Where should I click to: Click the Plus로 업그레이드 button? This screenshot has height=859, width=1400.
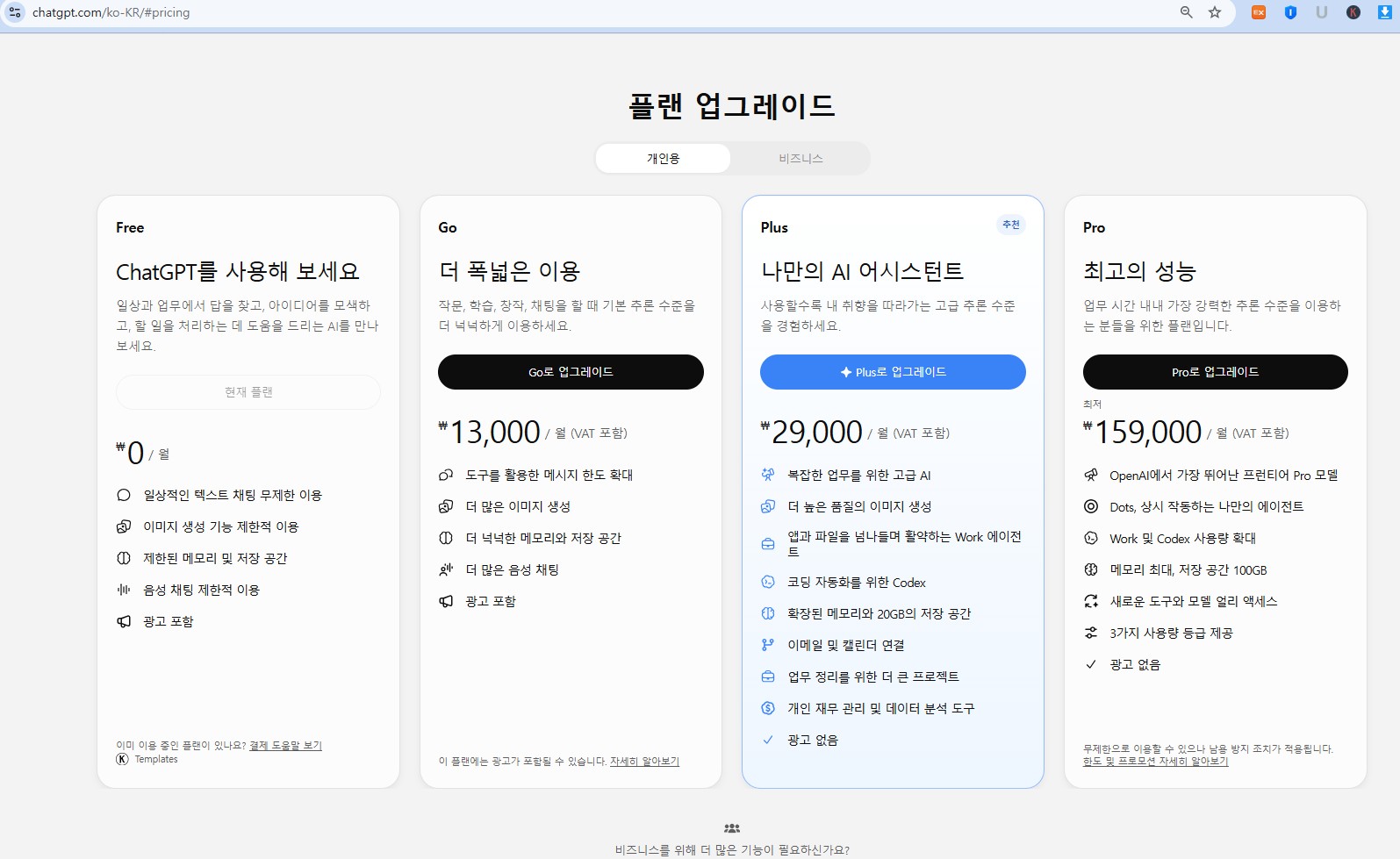(x=893, y=372)
